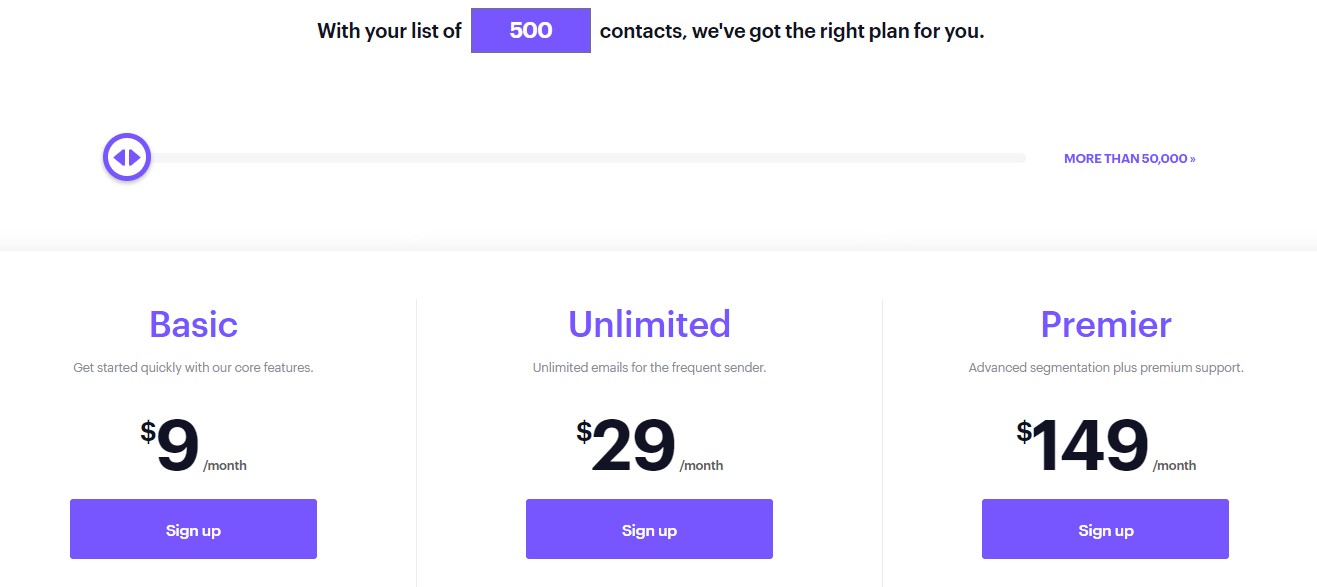Click the right arrow on the slider handle
1317x587 pixels.
click(x=135, y=158)
